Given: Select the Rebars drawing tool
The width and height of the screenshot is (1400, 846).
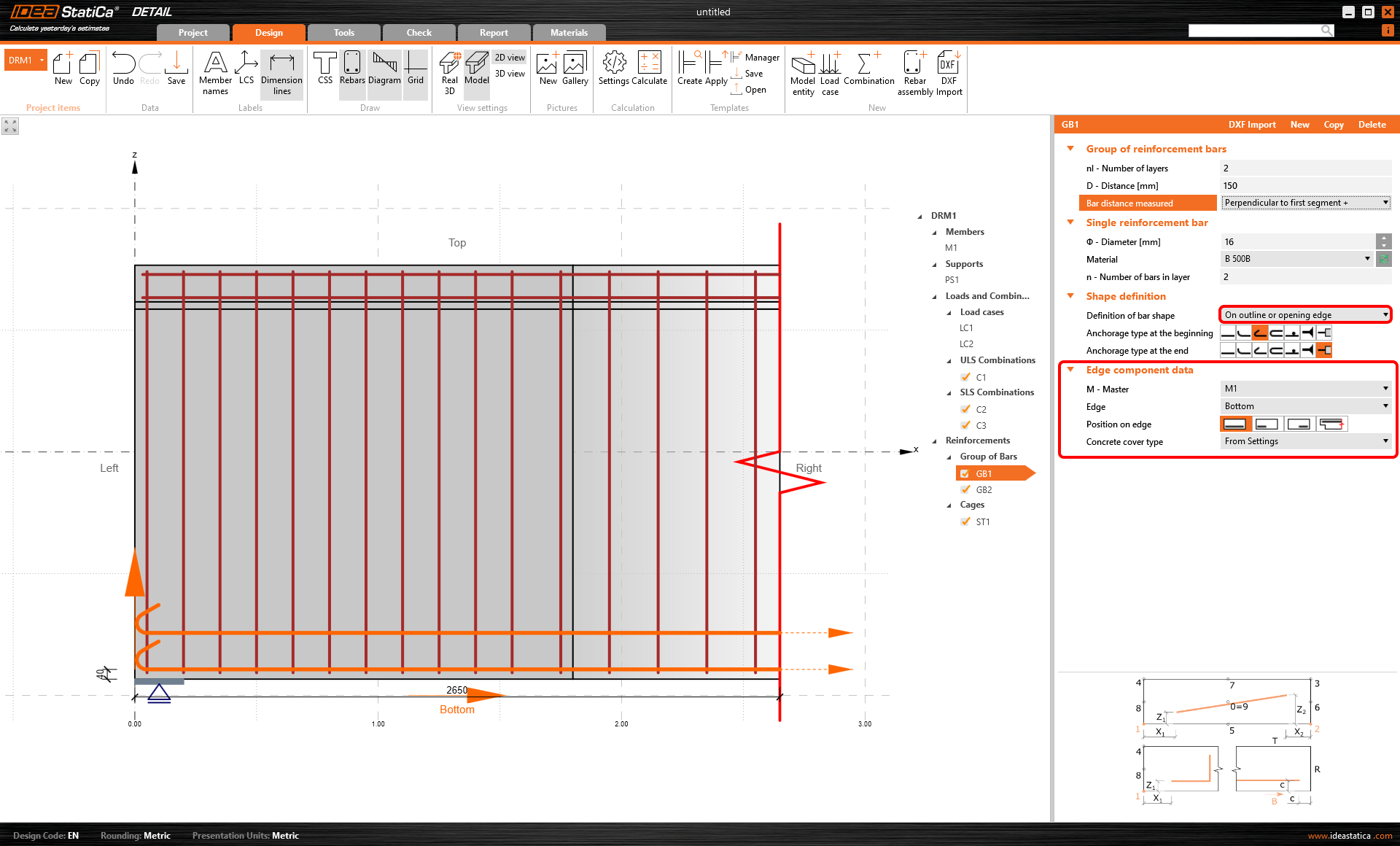Looking at the screenshot, I should point(352,71).
